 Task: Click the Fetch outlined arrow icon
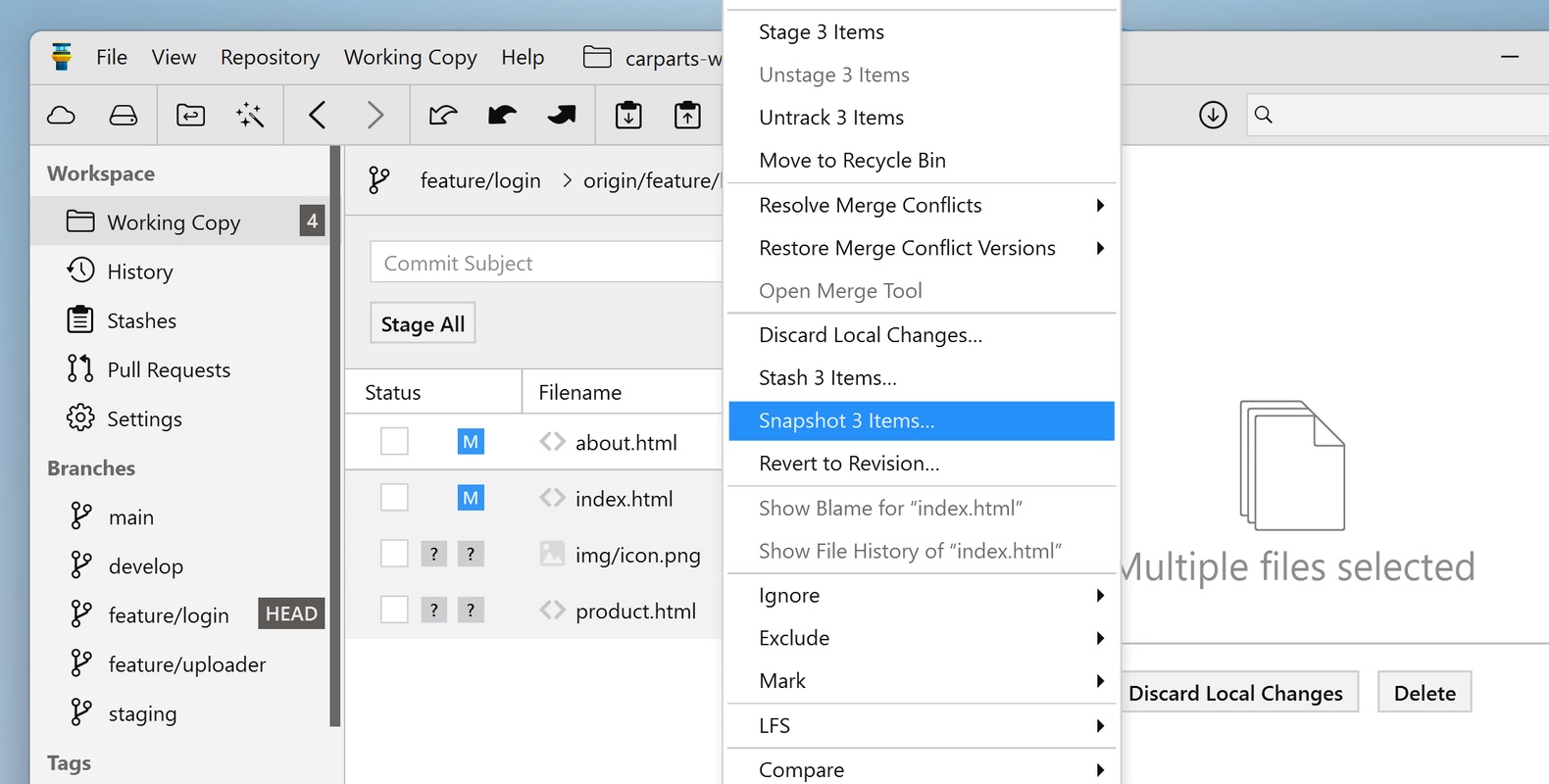point(443,116)
